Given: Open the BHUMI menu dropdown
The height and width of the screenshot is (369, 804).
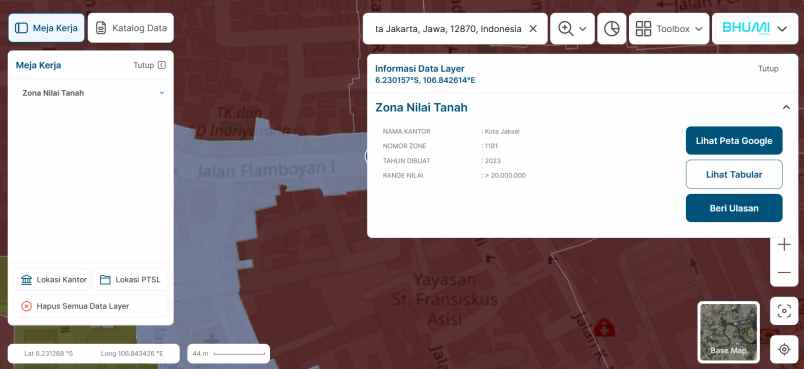Looking at the screenshot, I should coord(755,29).
